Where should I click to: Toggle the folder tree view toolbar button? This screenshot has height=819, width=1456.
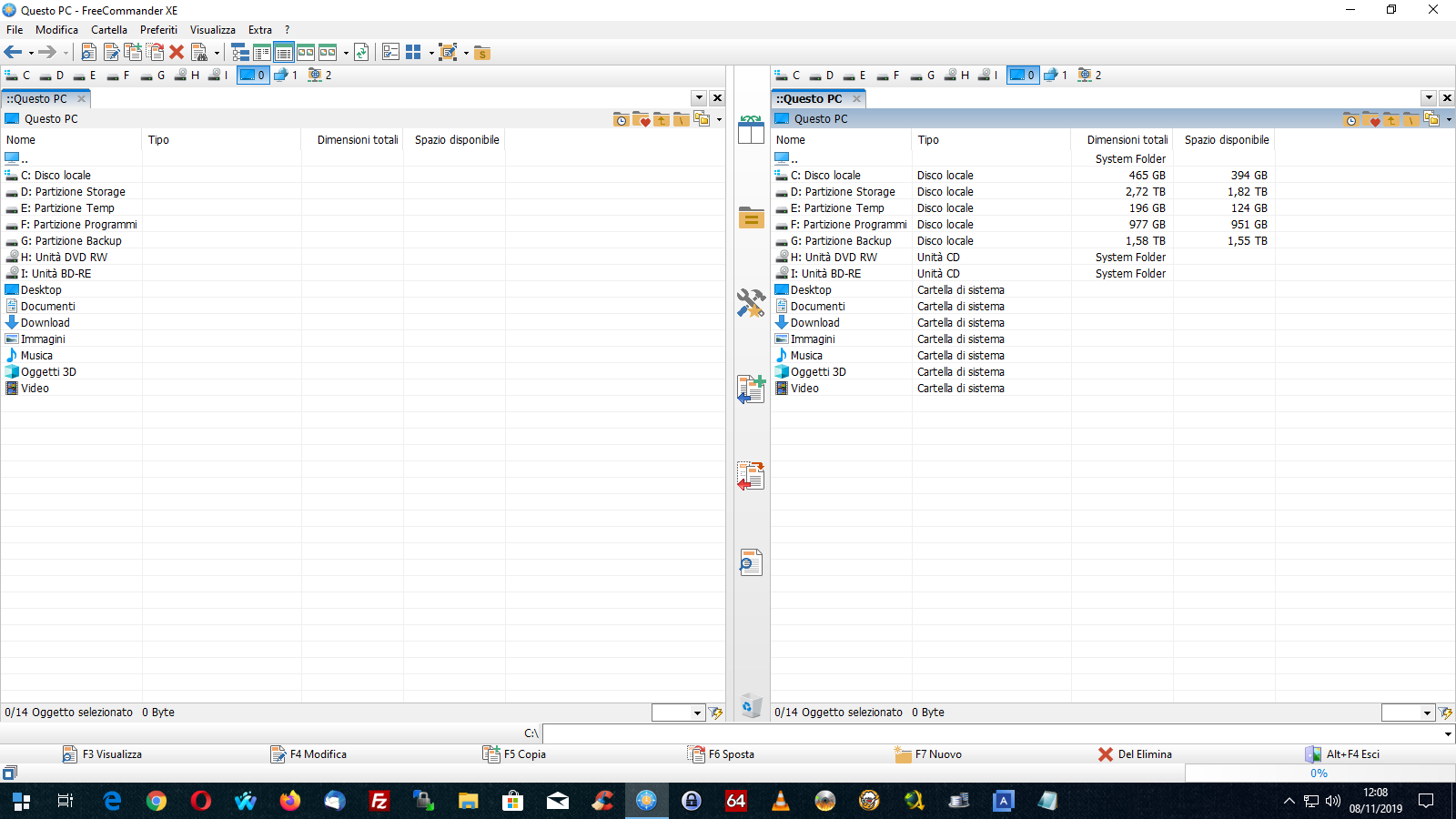(x=240, y=53)
